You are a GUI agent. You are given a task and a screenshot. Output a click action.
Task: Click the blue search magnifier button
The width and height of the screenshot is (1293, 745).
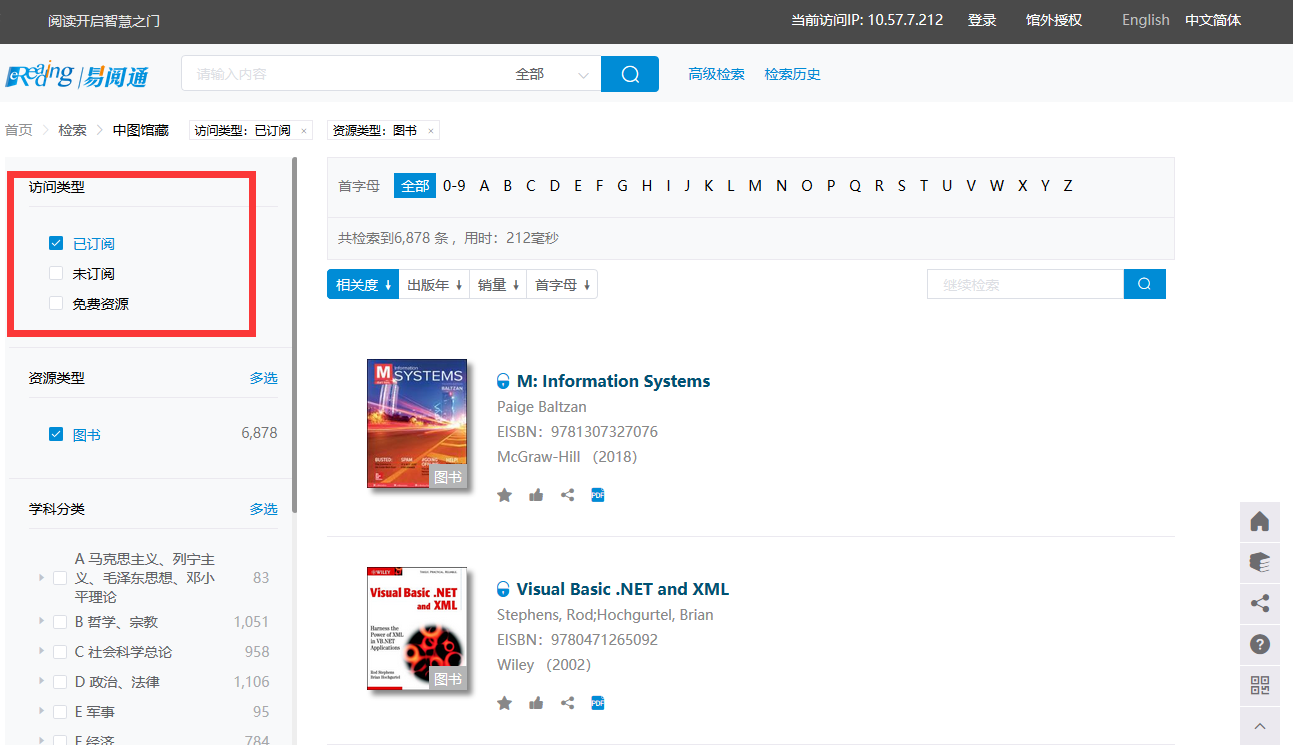[x=629, y=74]
